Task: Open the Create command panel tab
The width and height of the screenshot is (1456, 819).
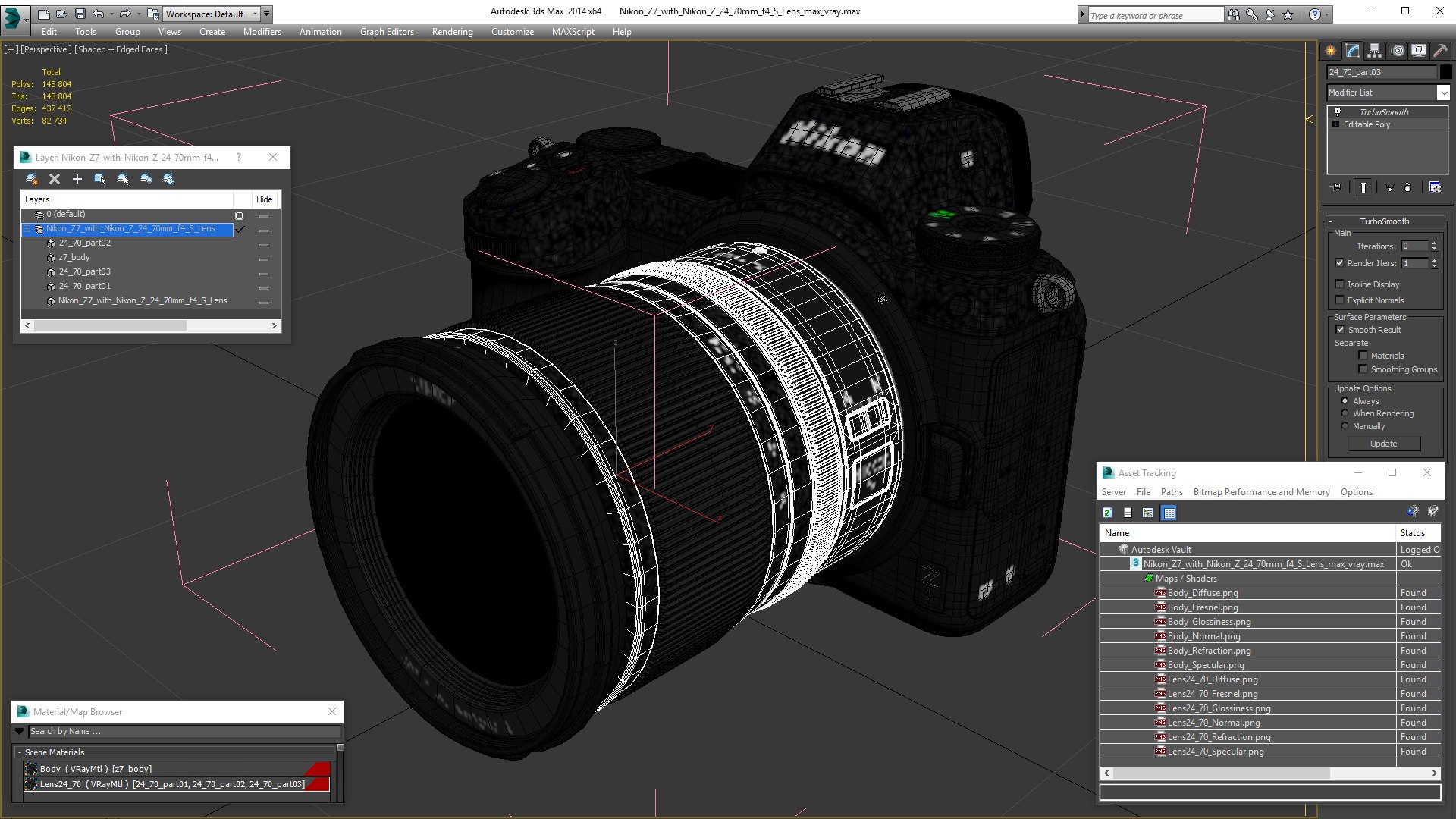Action: point(1331,51)
